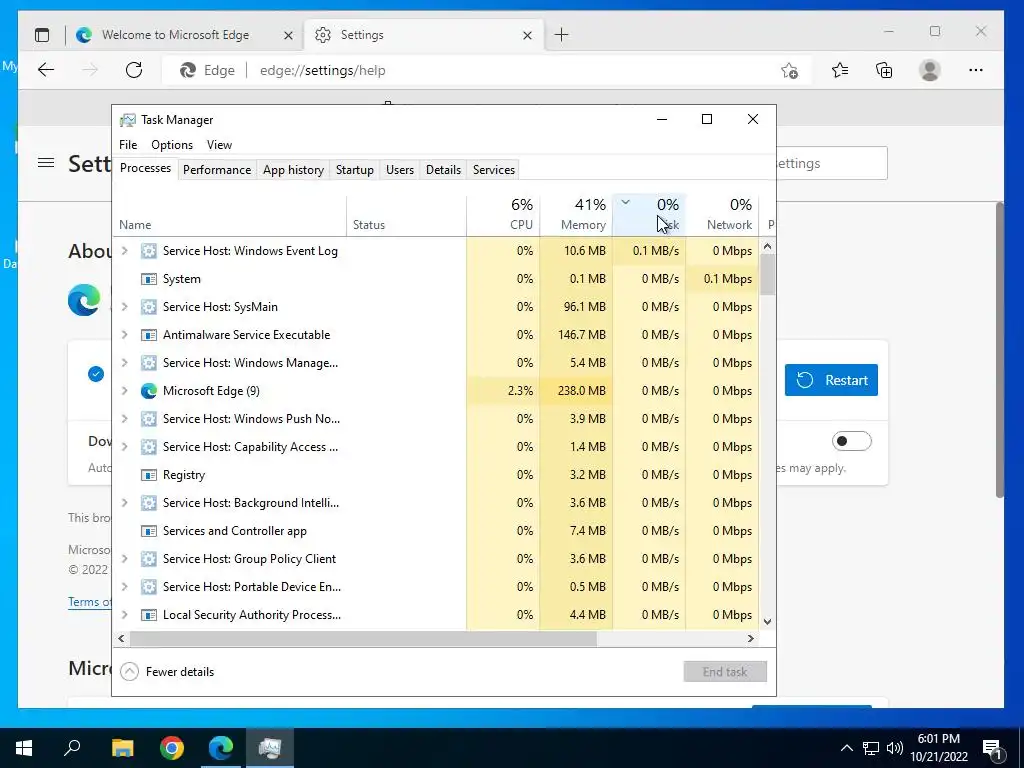1024x768 pixels.
Task: Click Fewer details in Task Manager
Action: tap(167, 672)
